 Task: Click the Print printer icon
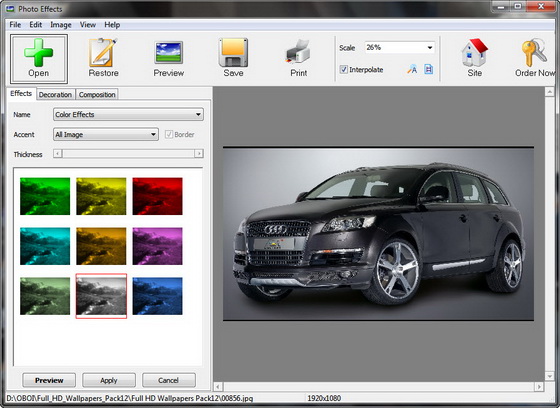tap(298, 53)
